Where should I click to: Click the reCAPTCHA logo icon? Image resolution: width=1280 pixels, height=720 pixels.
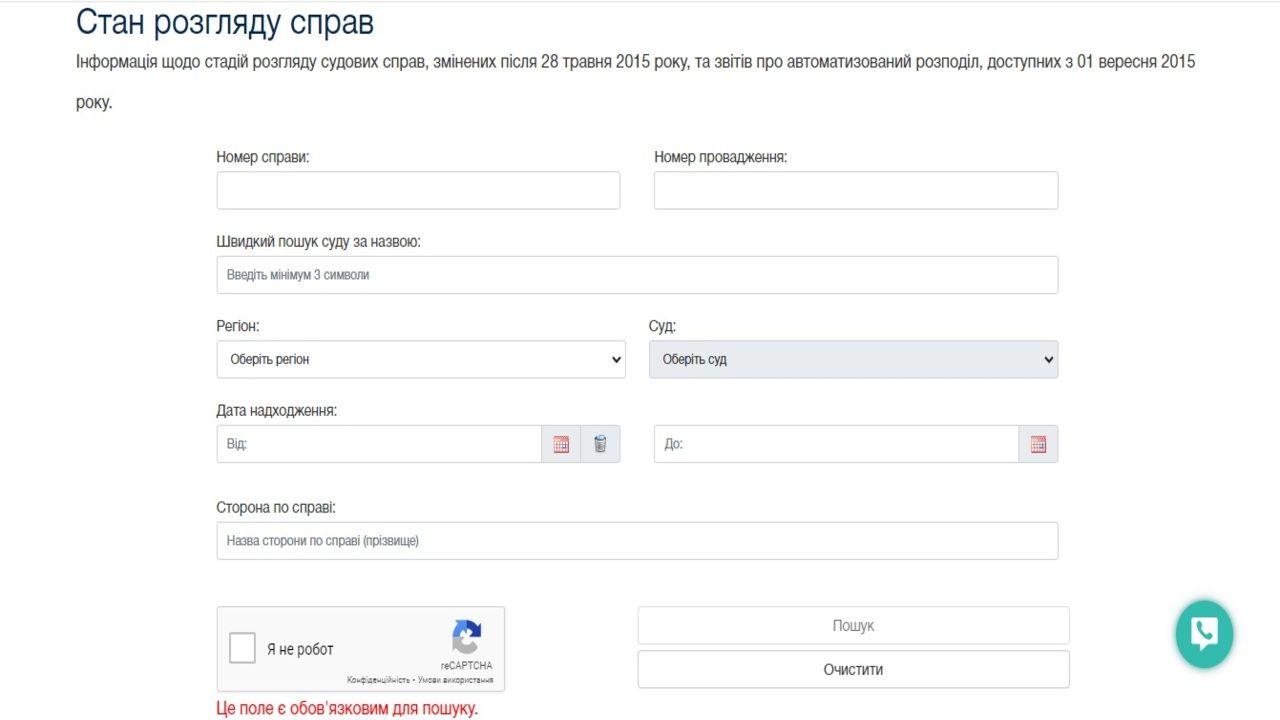tap(467, 636)
